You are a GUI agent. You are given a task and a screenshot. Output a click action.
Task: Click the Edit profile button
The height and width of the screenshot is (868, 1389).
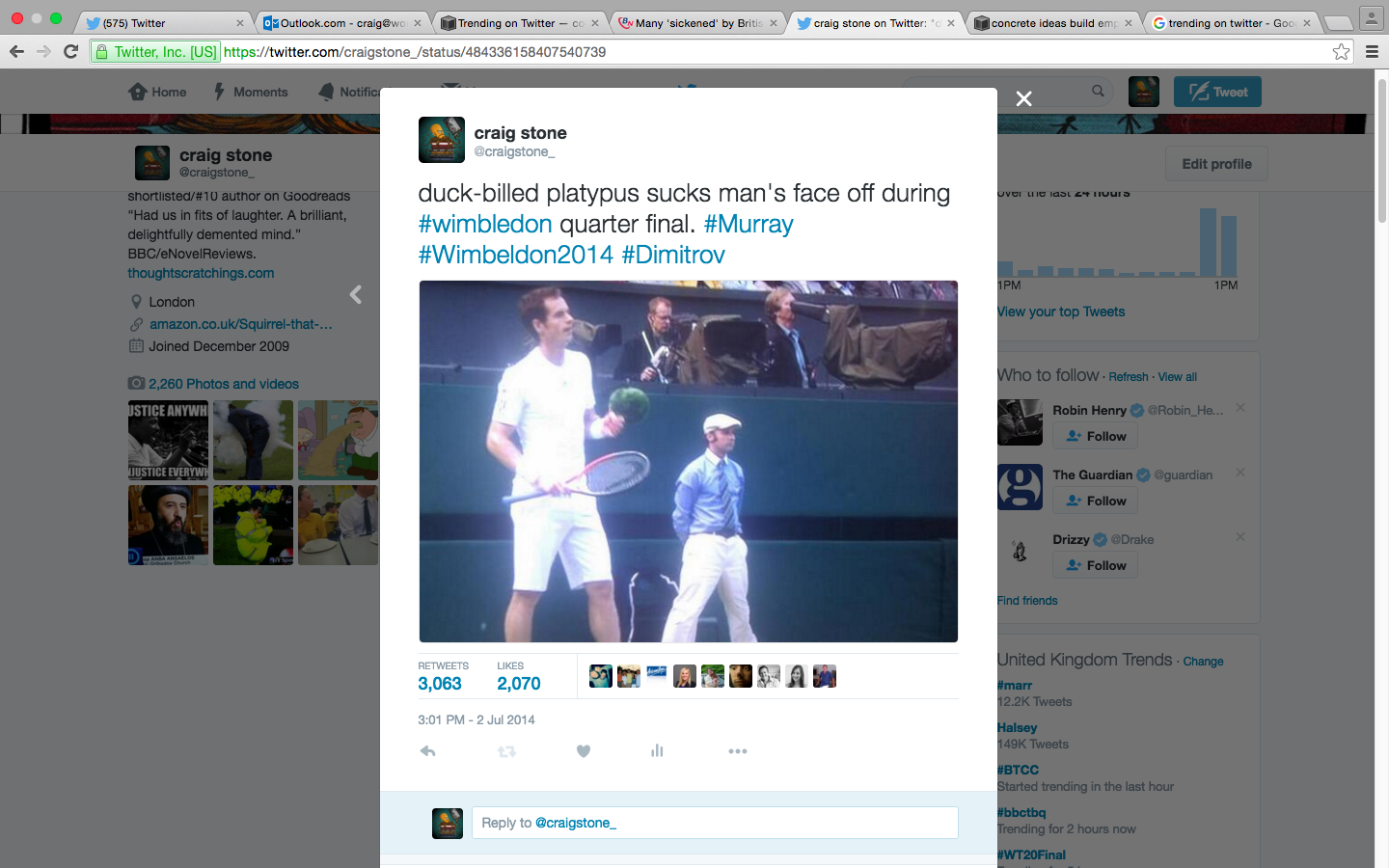tap(1216, 164)
